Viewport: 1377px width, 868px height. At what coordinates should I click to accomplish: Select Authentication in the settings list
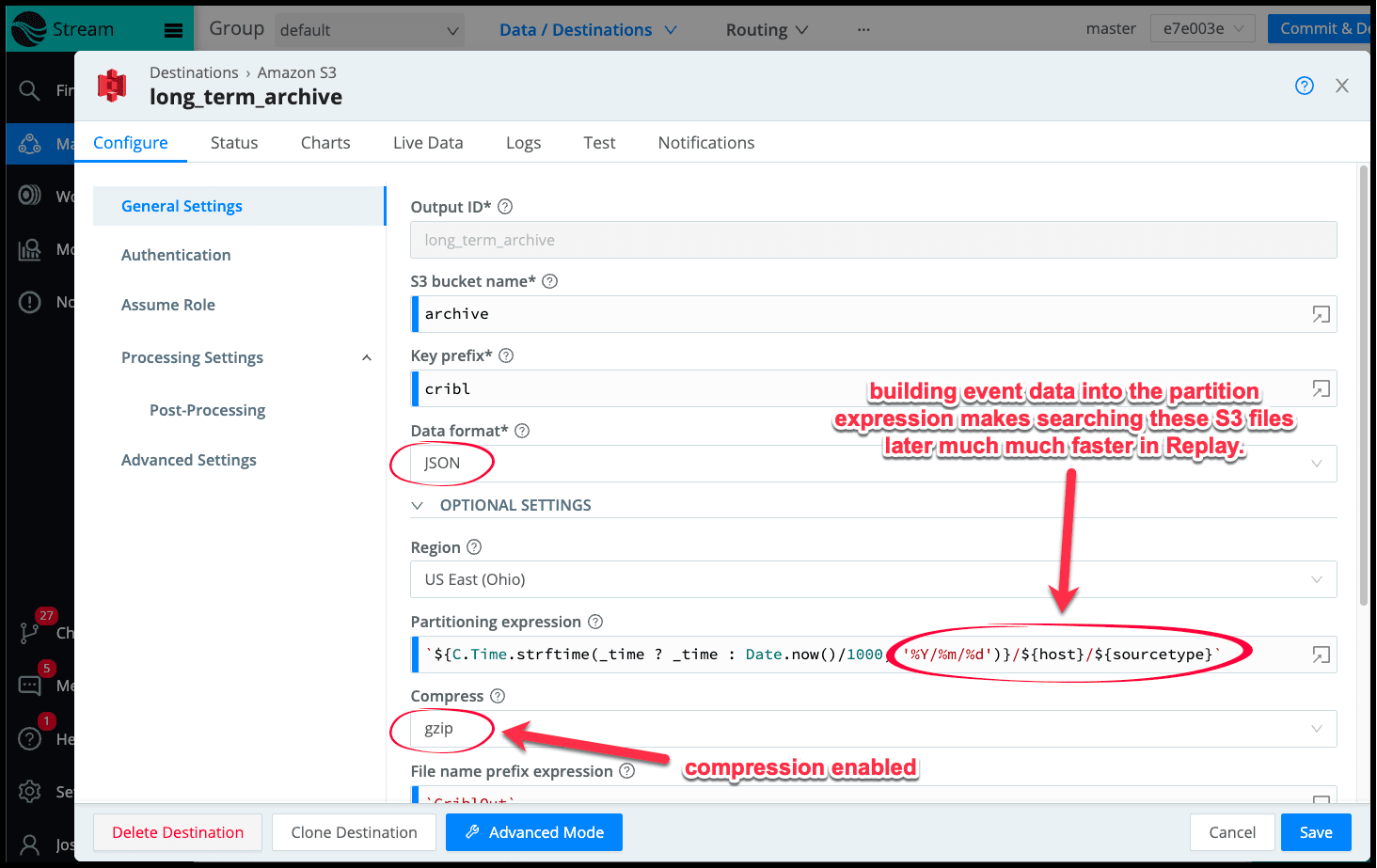176,255
